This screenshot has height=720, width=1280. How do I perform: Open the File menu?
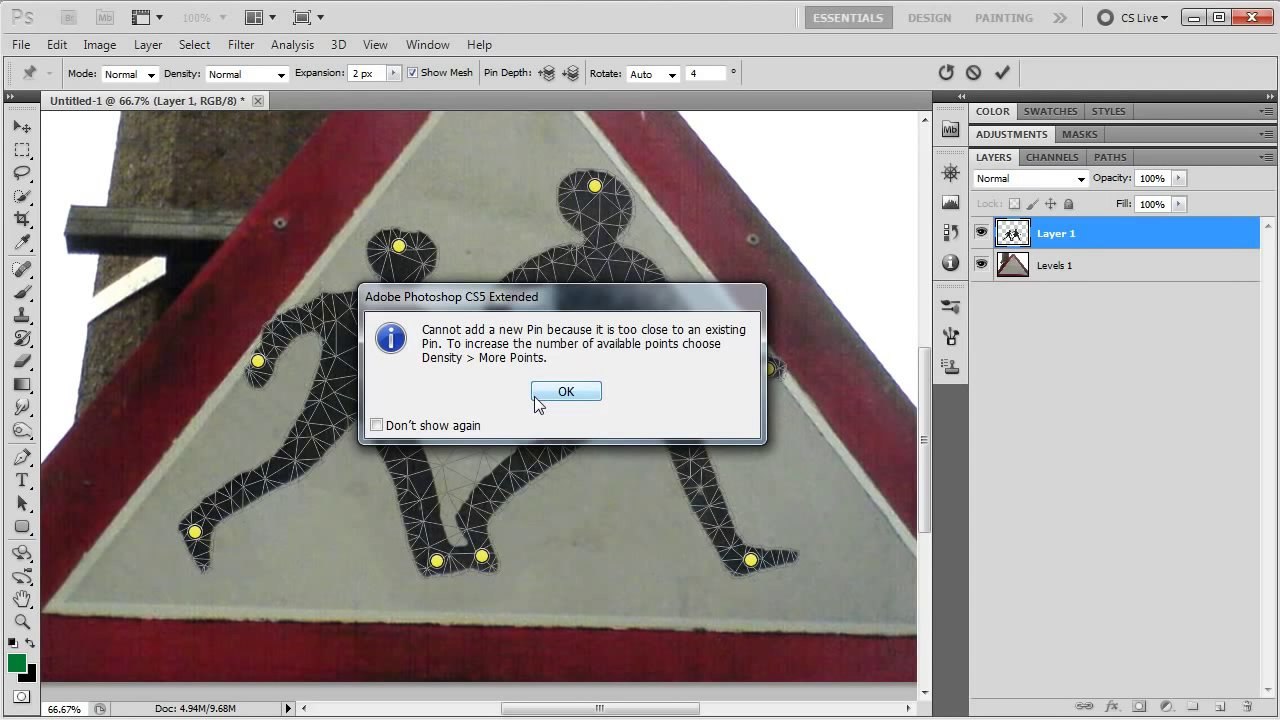[21, 45]
